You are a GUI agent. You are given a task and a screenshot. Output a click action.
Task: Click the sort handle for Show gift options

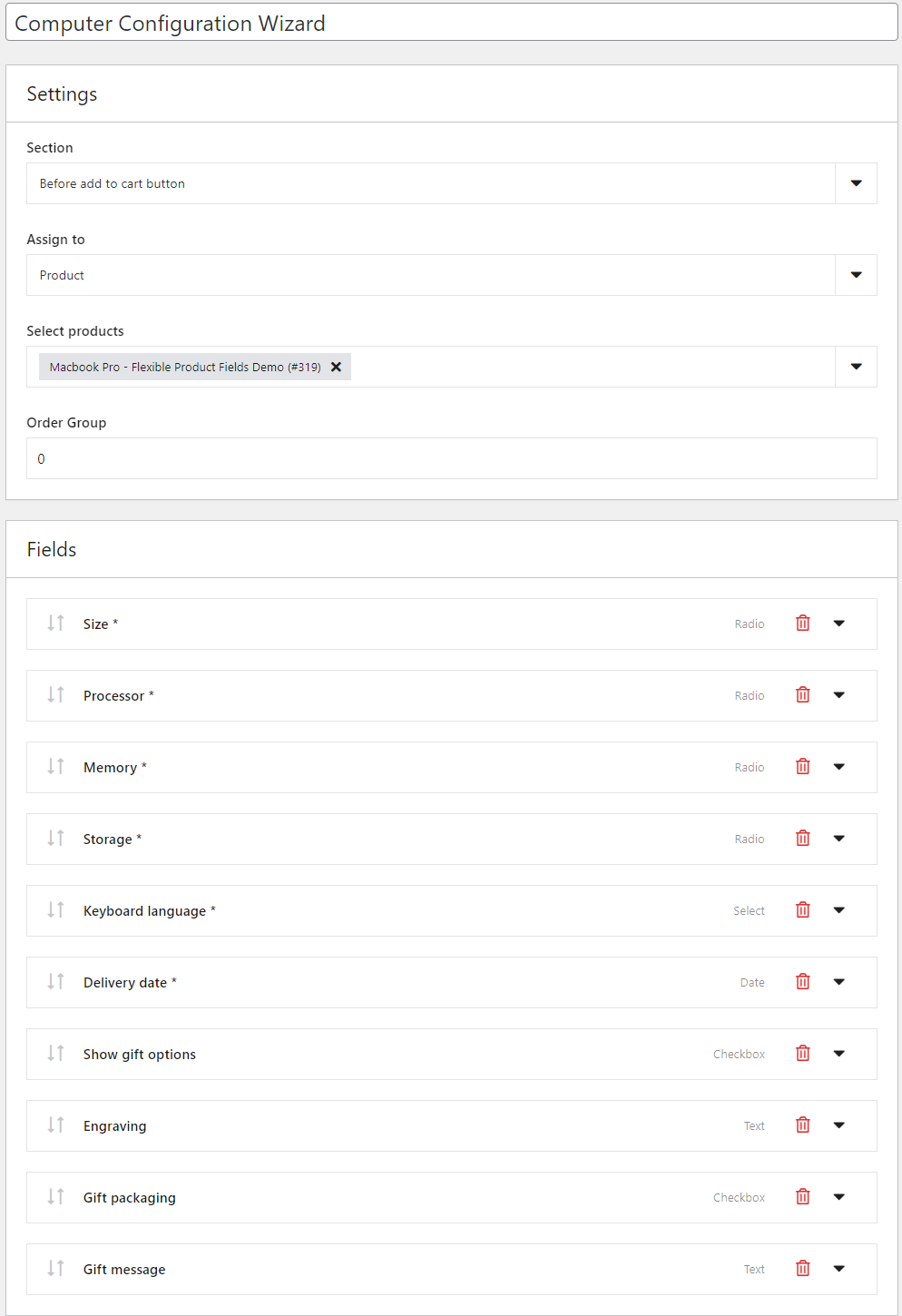point(56,1054)
